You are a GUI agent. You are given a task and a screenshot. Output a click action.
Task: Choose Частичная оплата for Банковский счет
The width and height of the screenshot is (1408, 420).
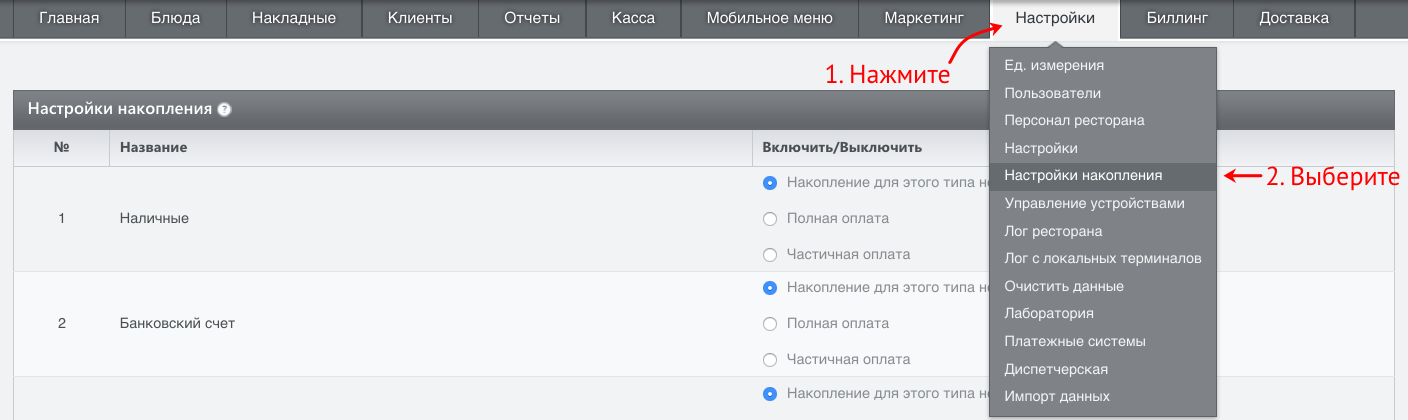770,360
